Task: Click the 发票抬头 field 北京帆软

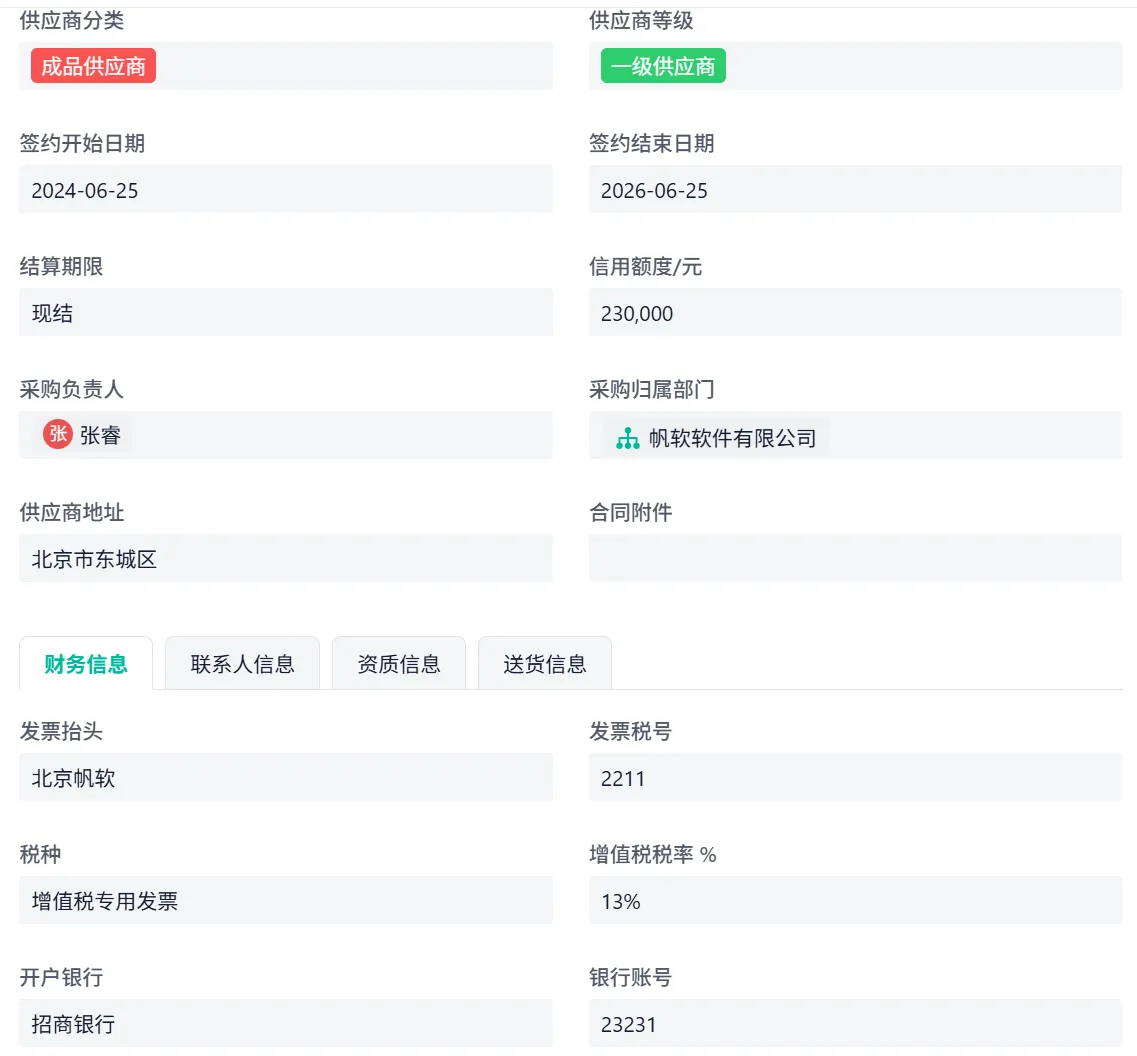Action: [286, 777]
